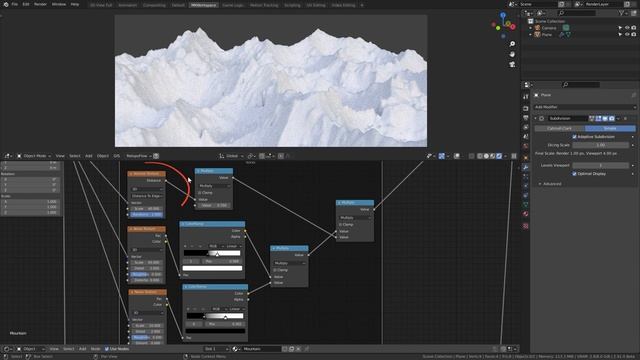The height and width of the screenshot is (360, 640).
Task: Open the node editor Node menu
Action: tap(95, 349)
